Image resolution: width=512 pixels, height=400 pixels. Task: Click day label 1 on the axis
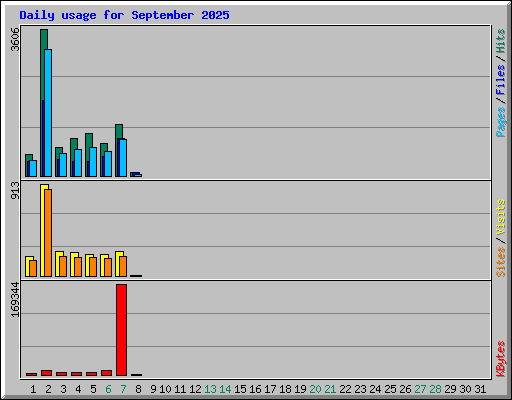tap(33, 389)
